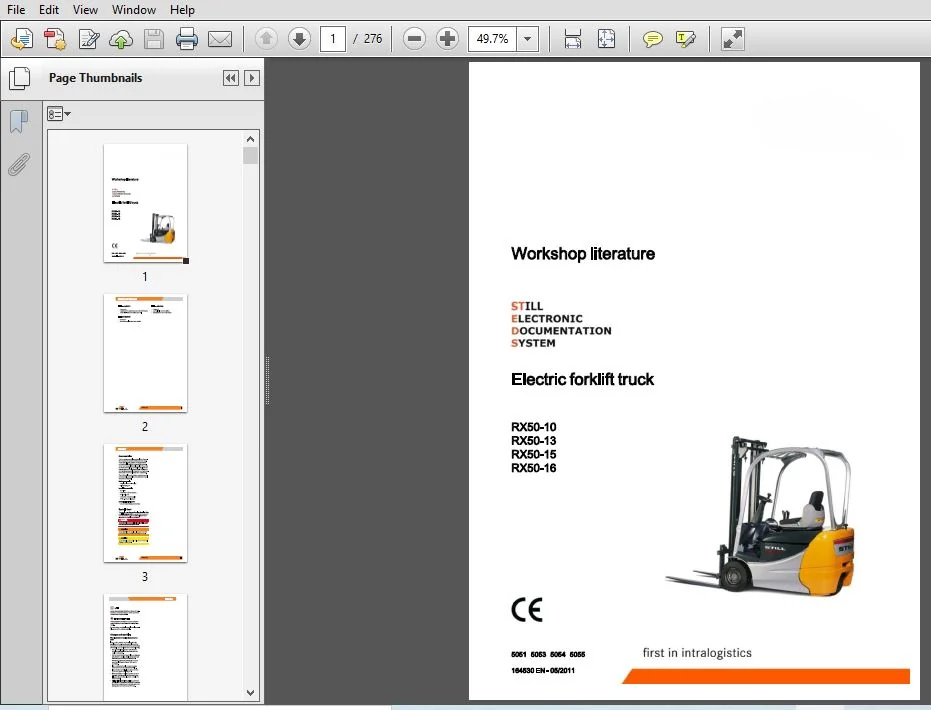Click the total pages '276' label
The width and height of the screenshot is (931, 710).
point(372,39)
